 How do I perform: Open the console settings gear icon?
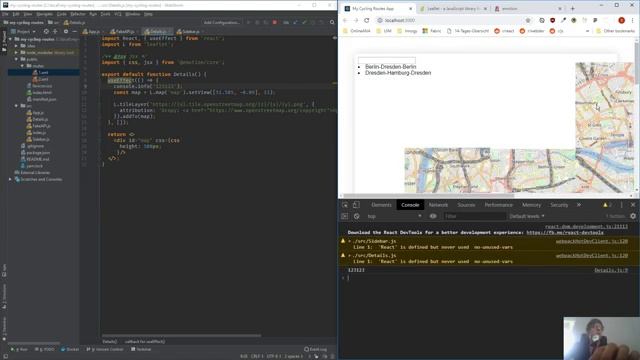633,216
